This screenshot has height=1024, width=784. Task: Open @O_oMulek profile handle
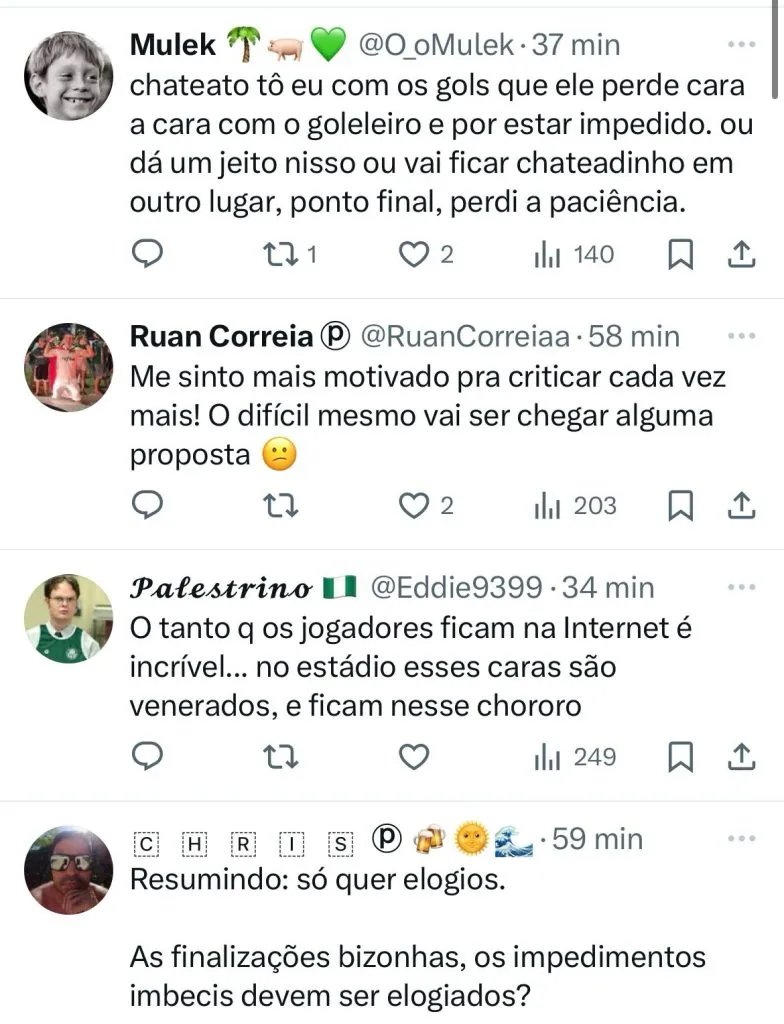click(x=437, y=45)
